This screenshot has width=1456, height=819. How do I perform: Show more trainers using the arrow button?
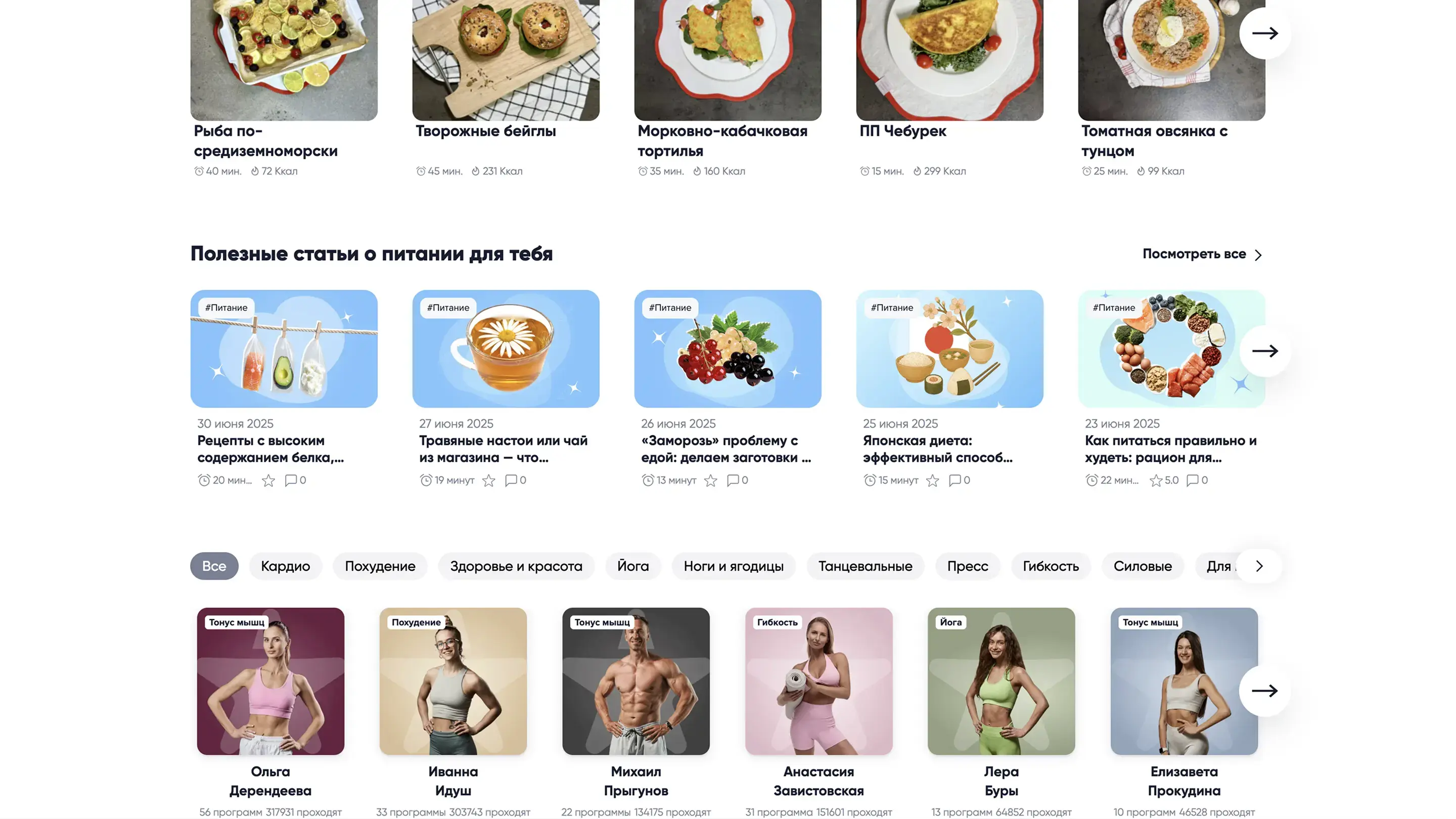[1265, 691]
